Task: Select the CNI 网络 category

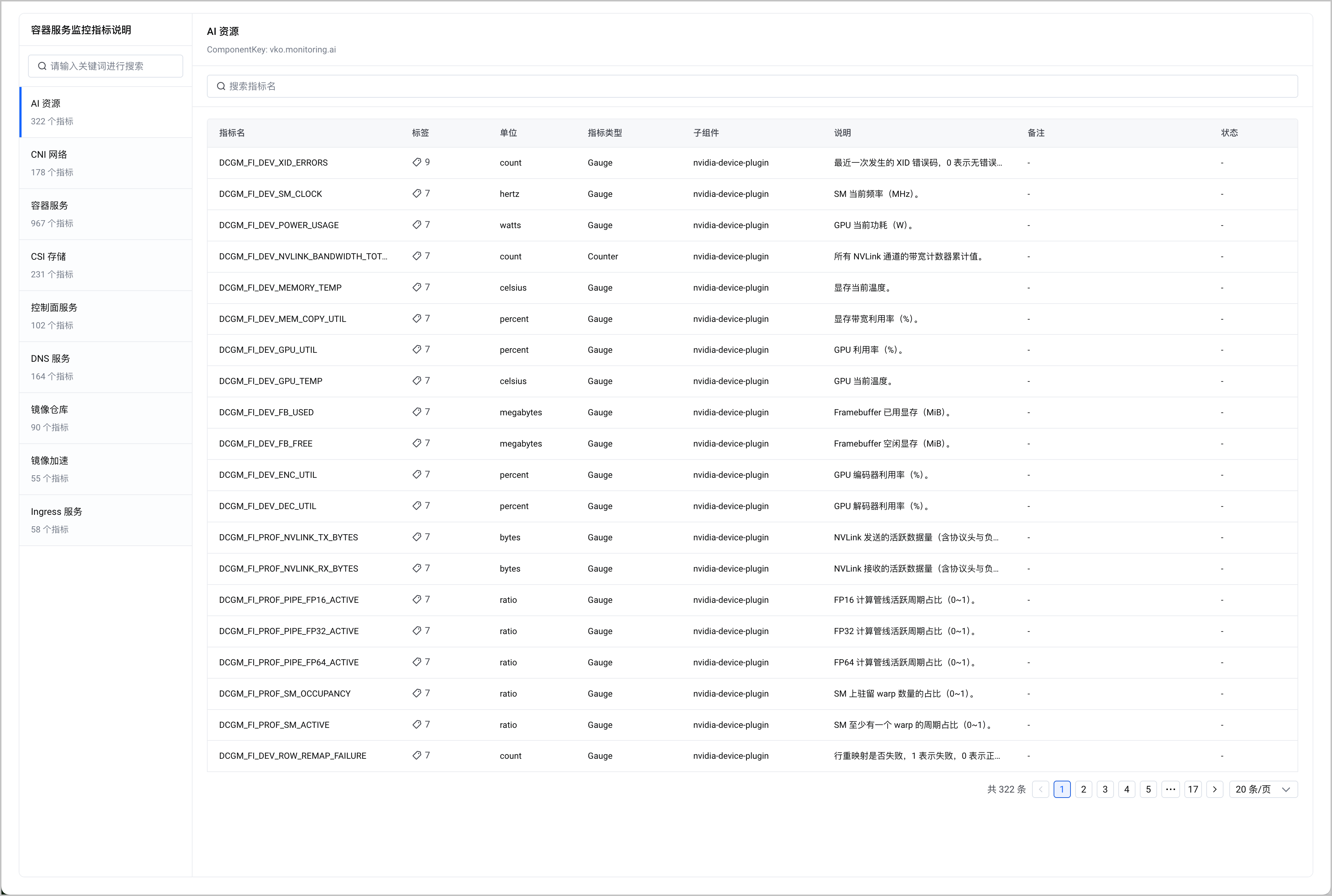Action: coord(106,163)
